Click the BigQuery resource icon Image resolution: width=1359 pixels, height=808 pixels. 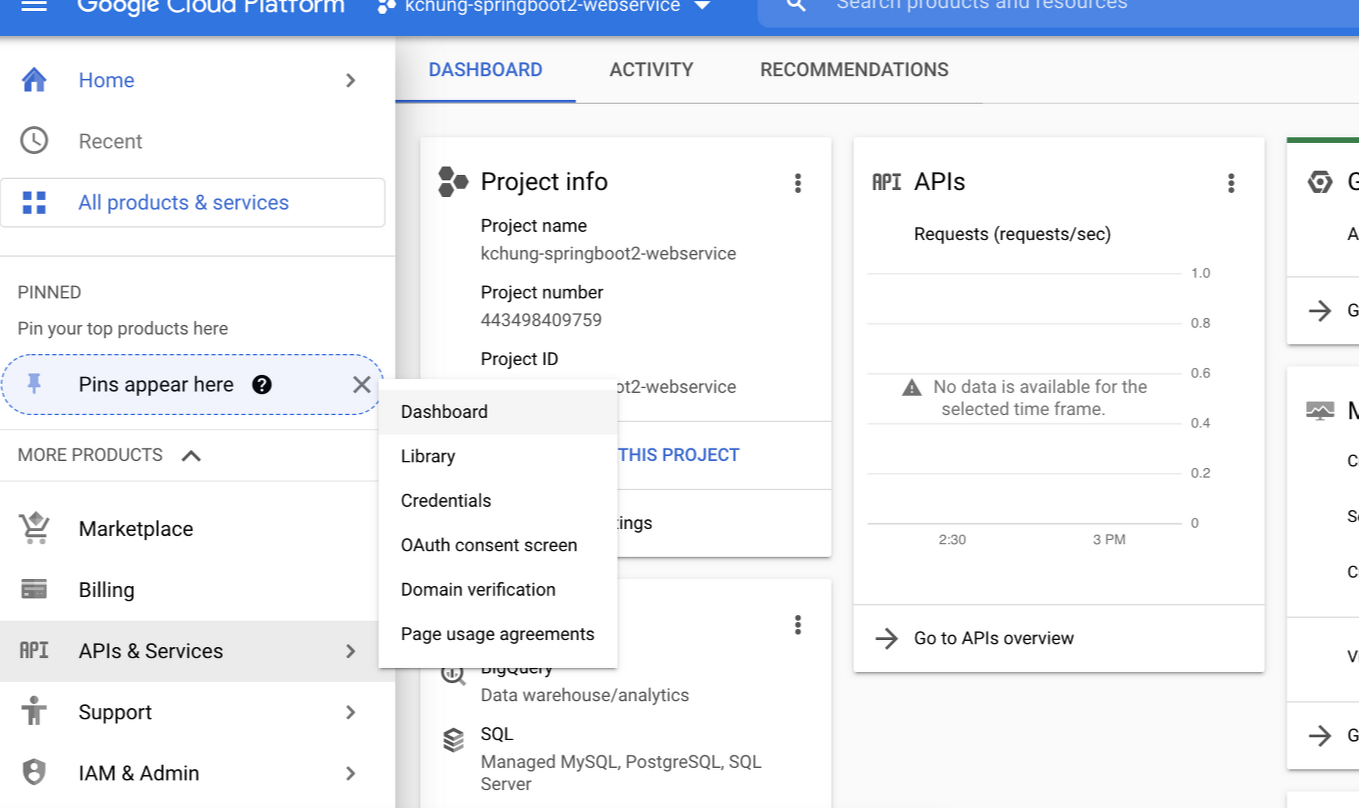click(x=454, y=673)
